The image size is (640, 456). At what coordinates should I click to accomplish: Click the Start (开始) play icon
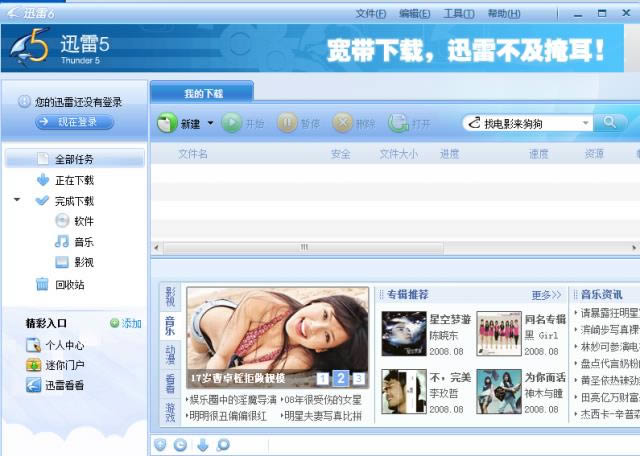[231, 122]
